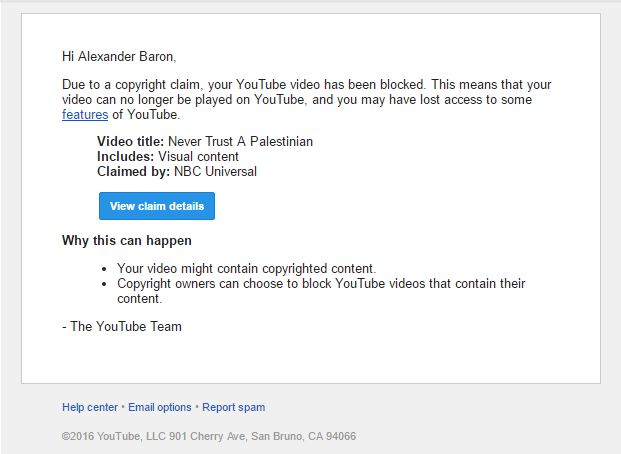The height and width of the screenshot is (454, 621).
Task: Go to Email options
Action: point(160,407)
